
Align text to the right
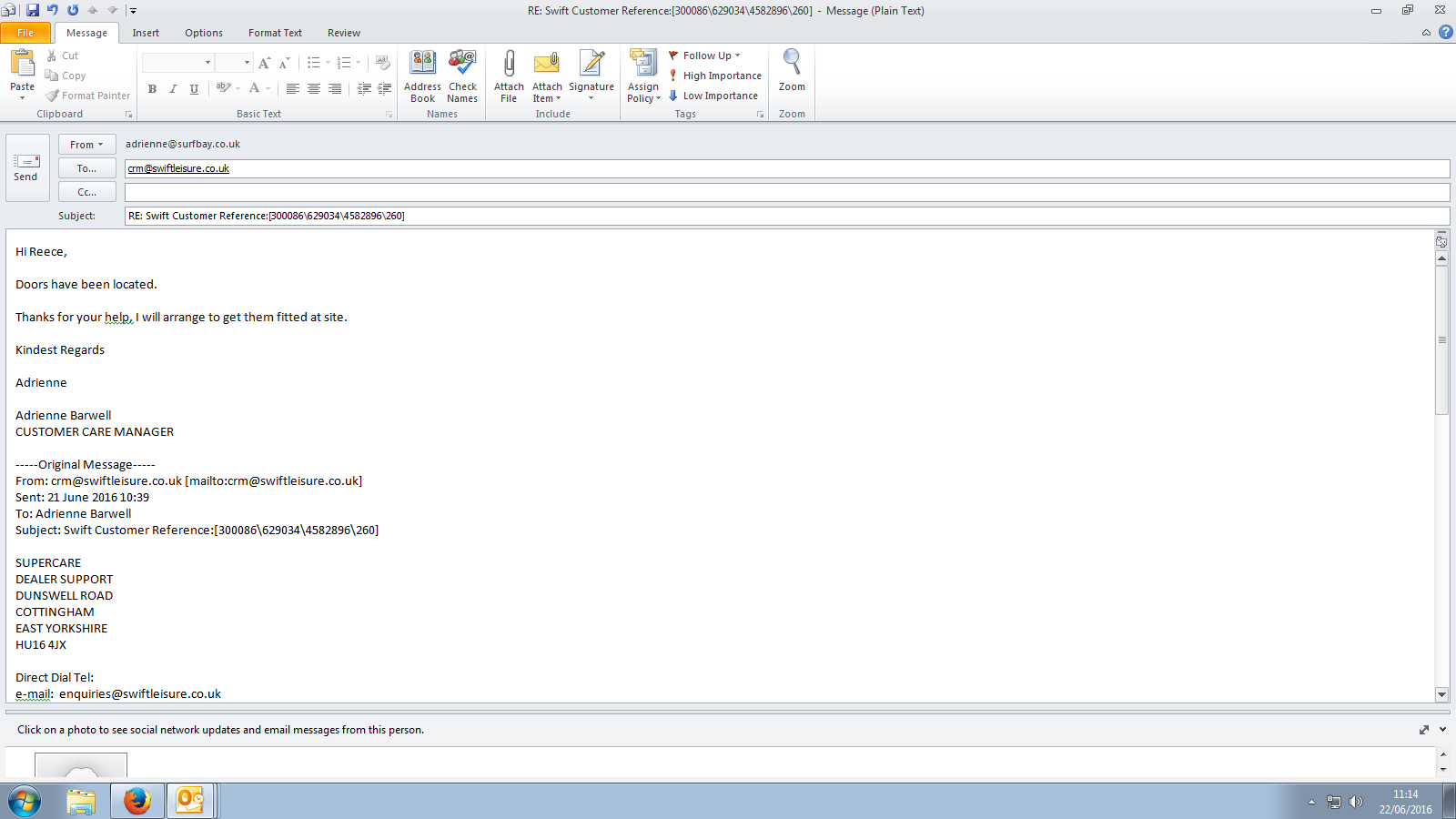coord(334,88)
